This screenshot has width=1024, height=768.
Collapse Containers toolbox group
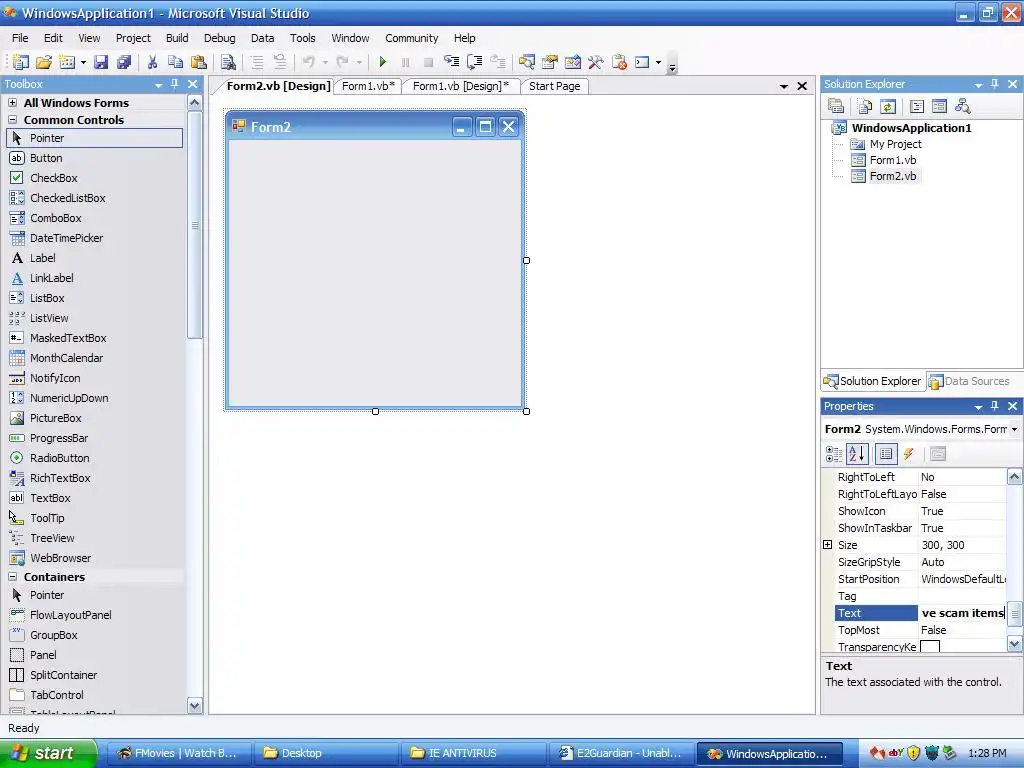pyautogui.click(x=12, y=577)
